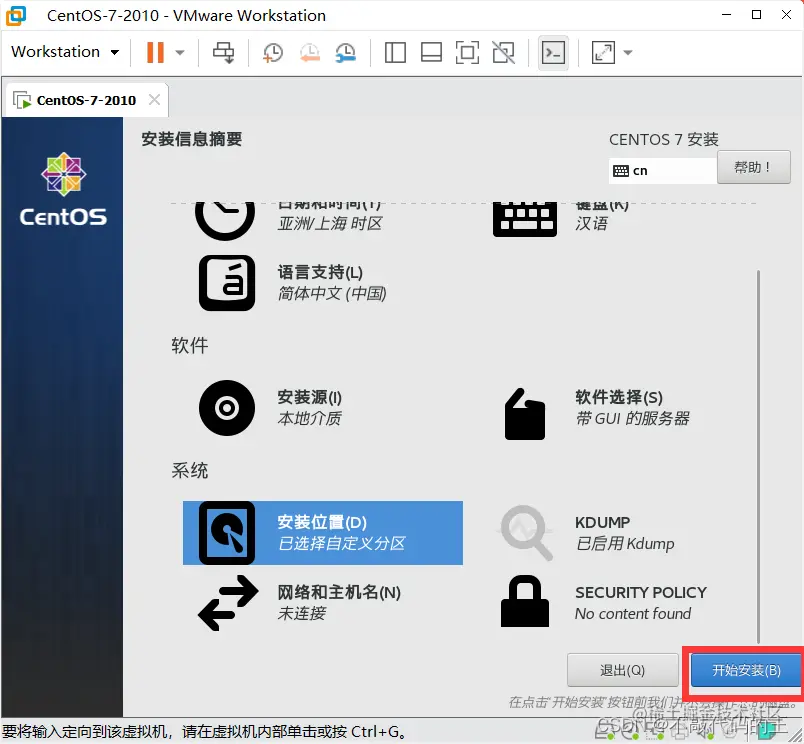804x744 pixels.
Task: Expand the power options dropdown arrow
Action: pos(179,52)
